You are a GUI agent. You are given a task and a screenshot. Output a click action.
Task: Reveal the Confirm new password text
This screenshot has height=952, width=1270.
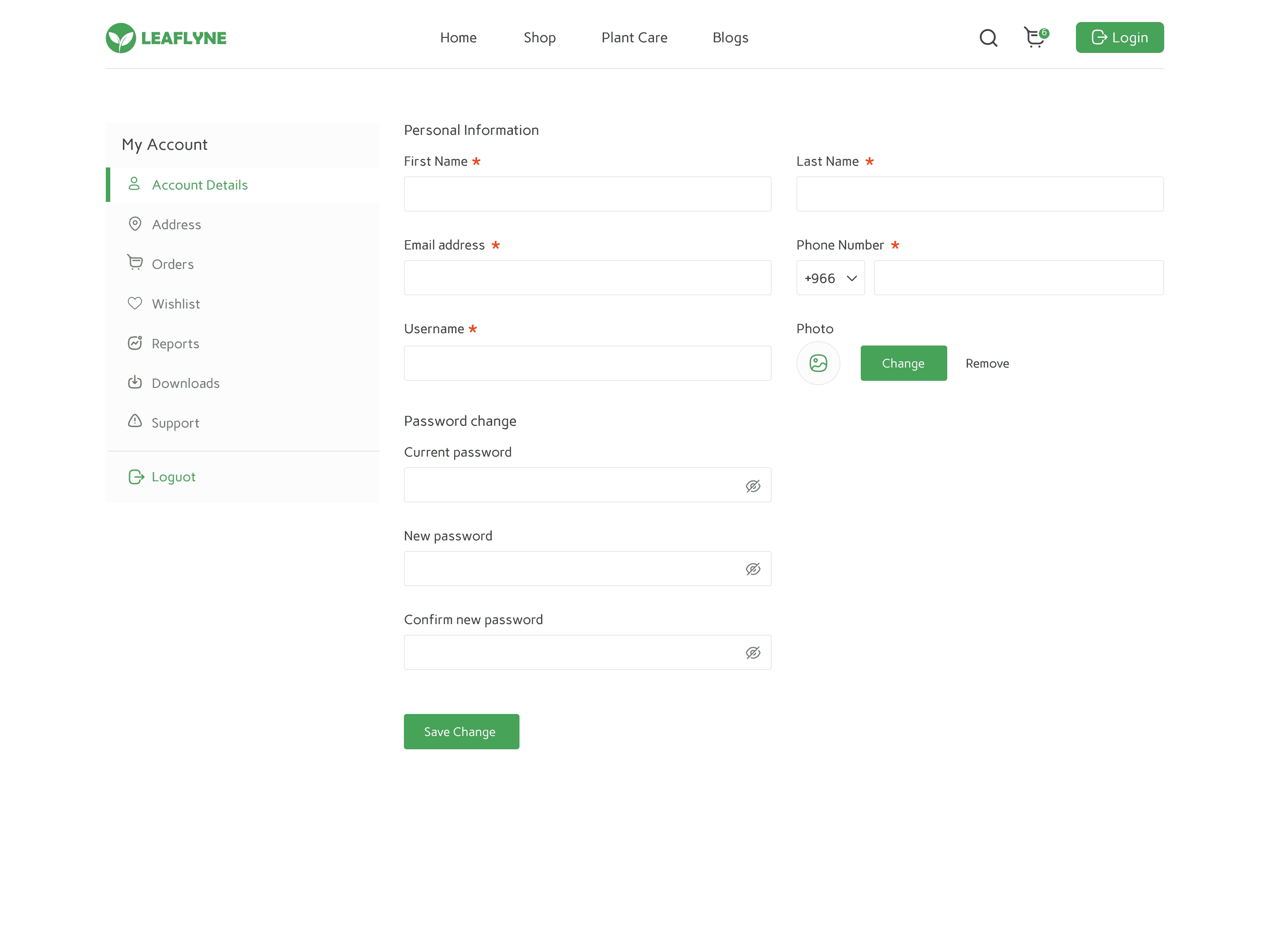click(753, 652)
